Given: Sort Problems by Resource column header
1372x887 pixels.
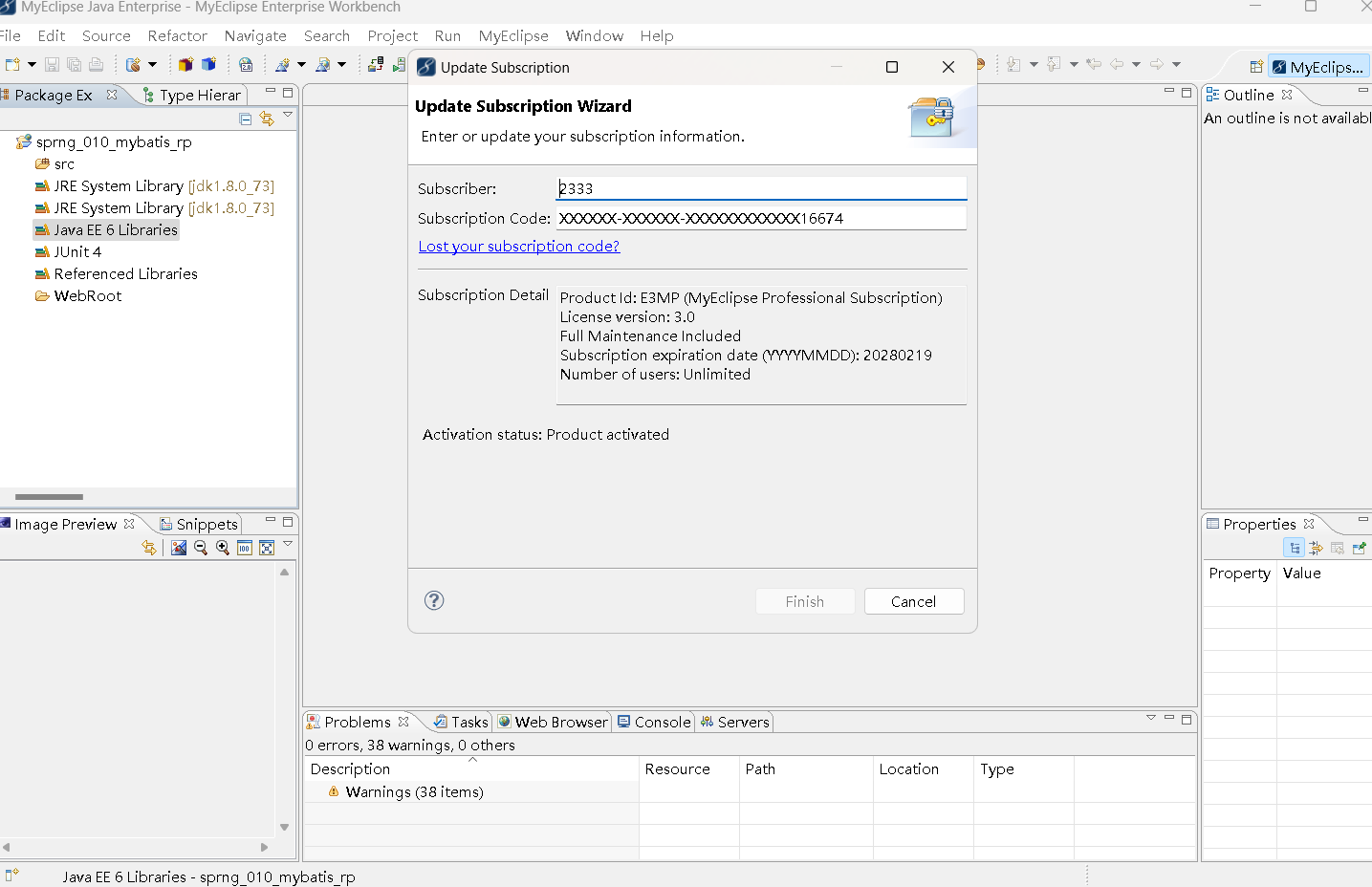Looking at the screenshot, I should pos(688,768).
